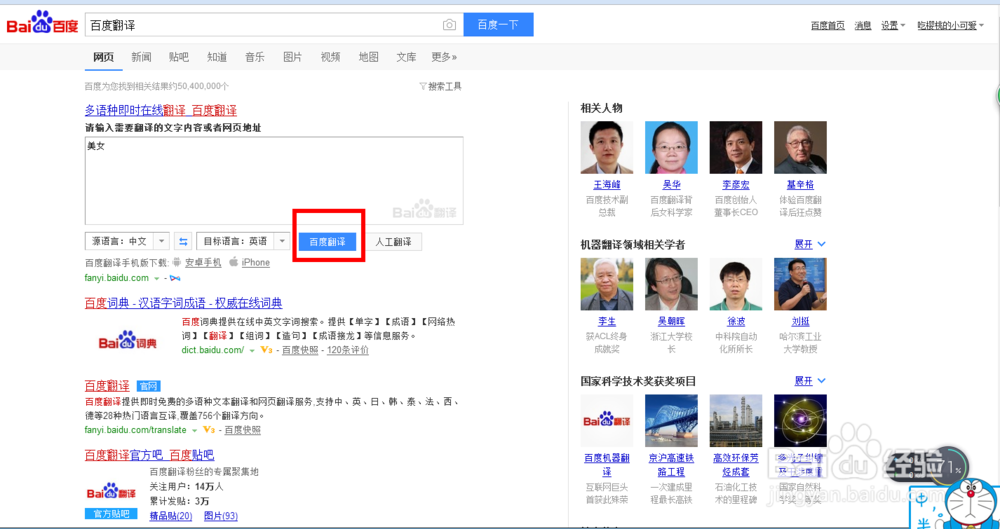This screenshot has height=529, width=1000.
Task: Open 百度翻译官方吧 result link
Action: click(149, 455)
